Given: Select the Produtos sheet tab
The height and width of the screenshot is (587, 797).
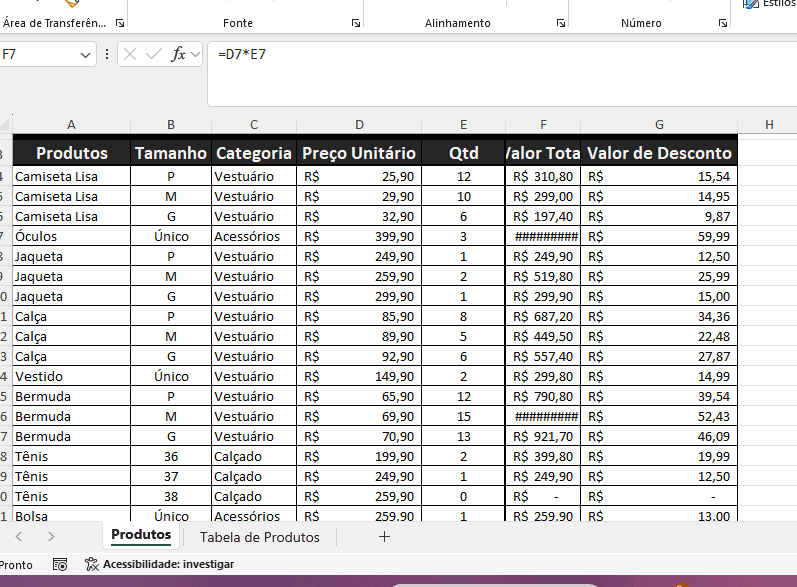Looking at the screenshot, I should 141,535.
